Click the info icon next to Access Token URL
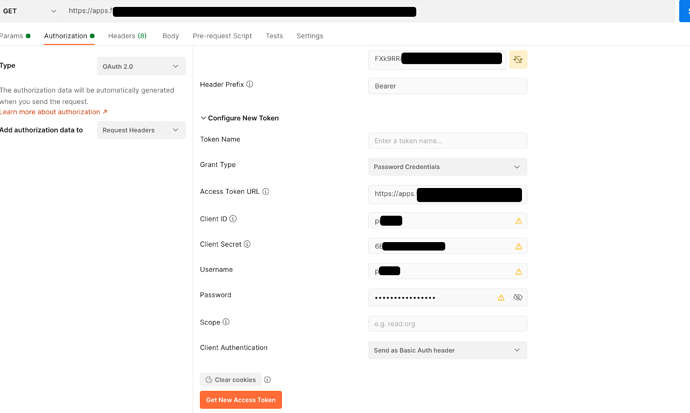This screenshot has width=690, height=413. pos(266,191)
